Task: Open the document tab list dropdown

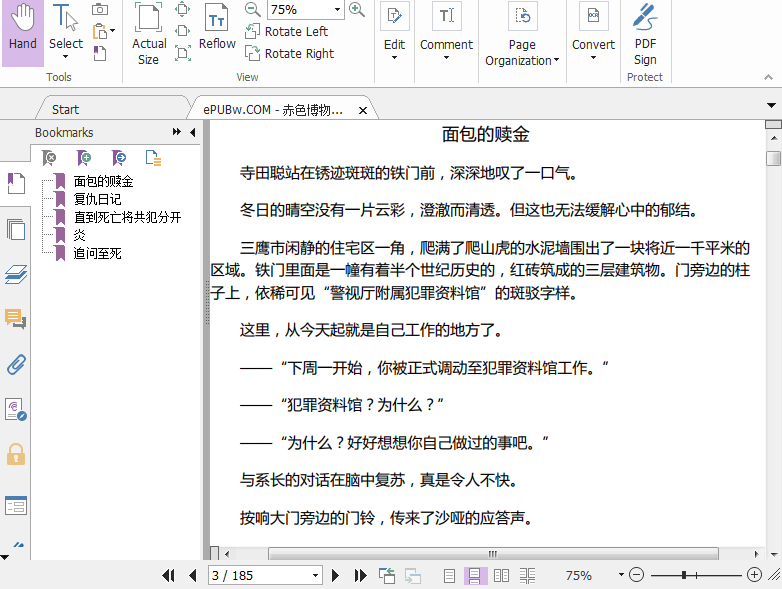Action: coord(771,105)
